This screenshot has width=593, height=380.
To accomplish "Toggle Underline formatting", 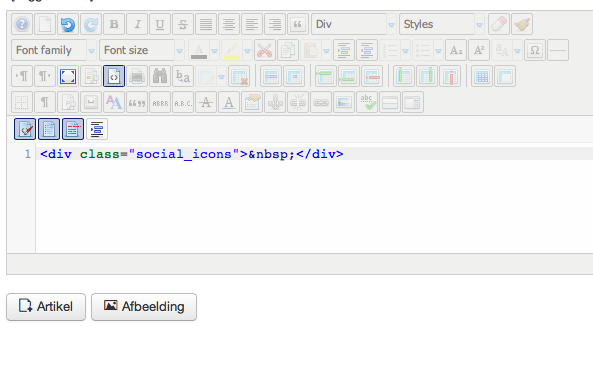I will click(x=160, y=25).
